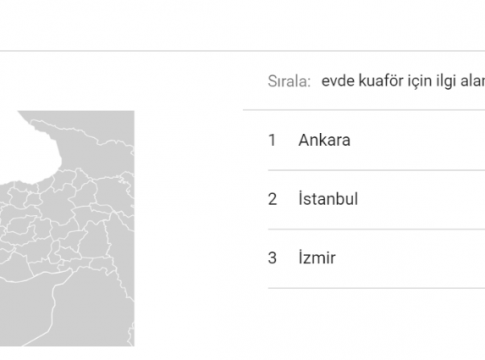
Task: Click rank number 2 beside İstanbul
Action: coord(272,199)
